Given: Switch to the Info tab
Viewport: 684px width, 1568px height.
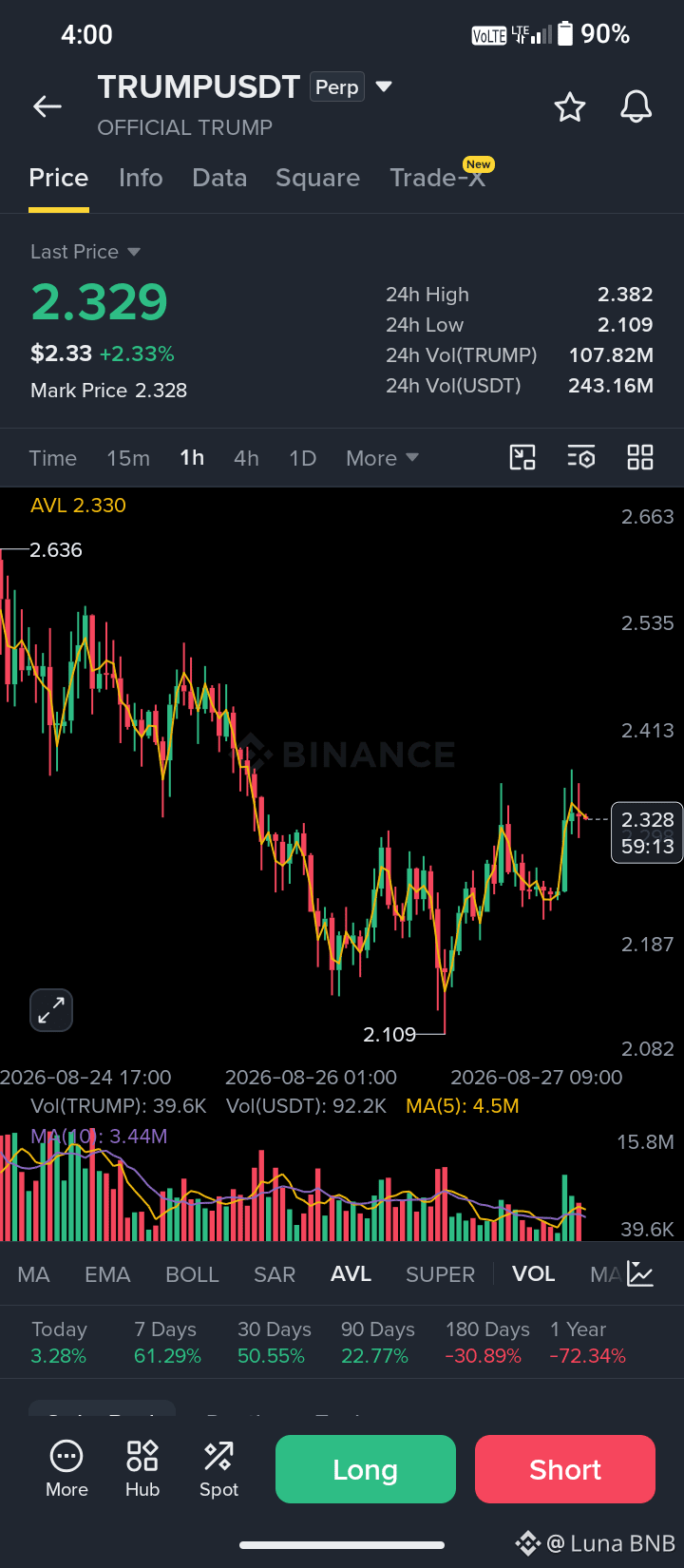Looking at the screenshot, I should click(141, 178).
